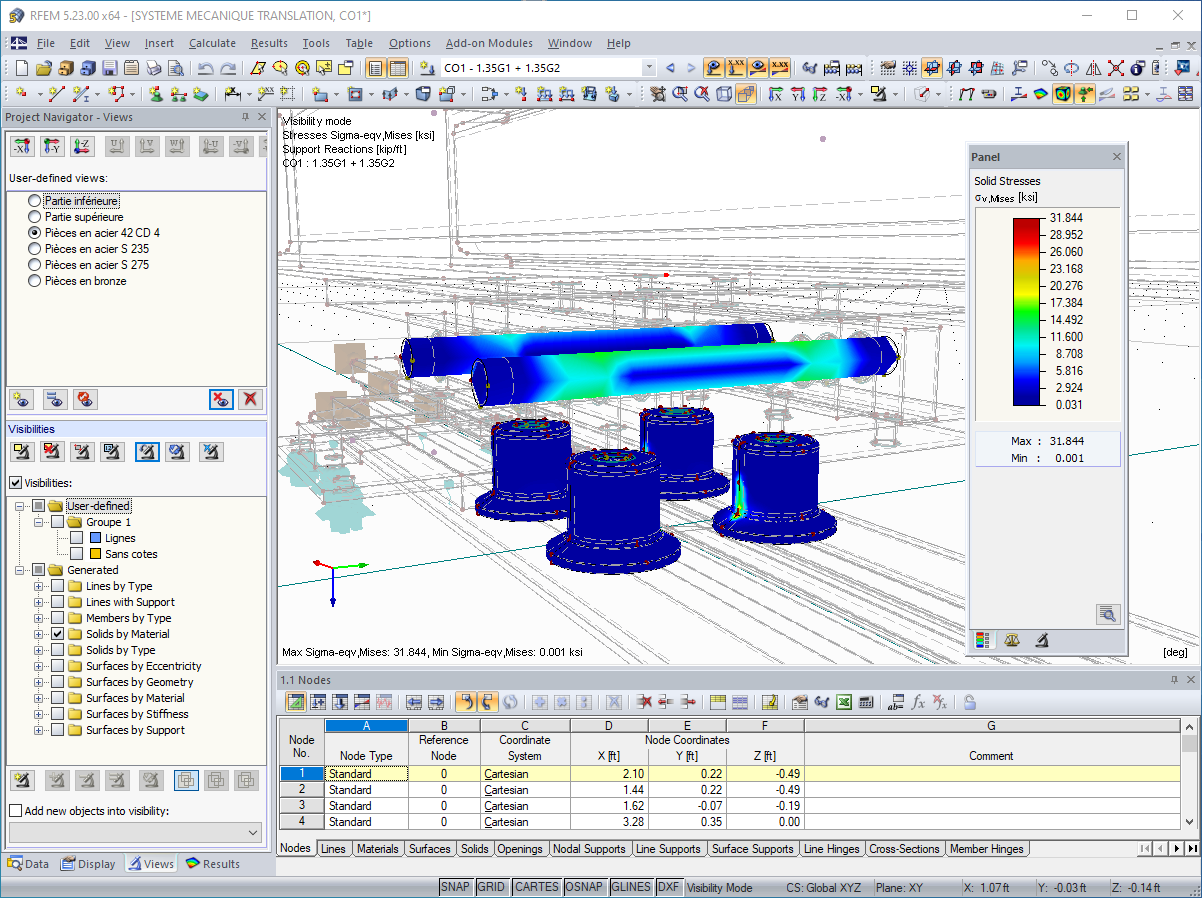Uncheck the Solids by Material checkbox
The height and width of the screenshot is (898, 1202).
[58, 634]
